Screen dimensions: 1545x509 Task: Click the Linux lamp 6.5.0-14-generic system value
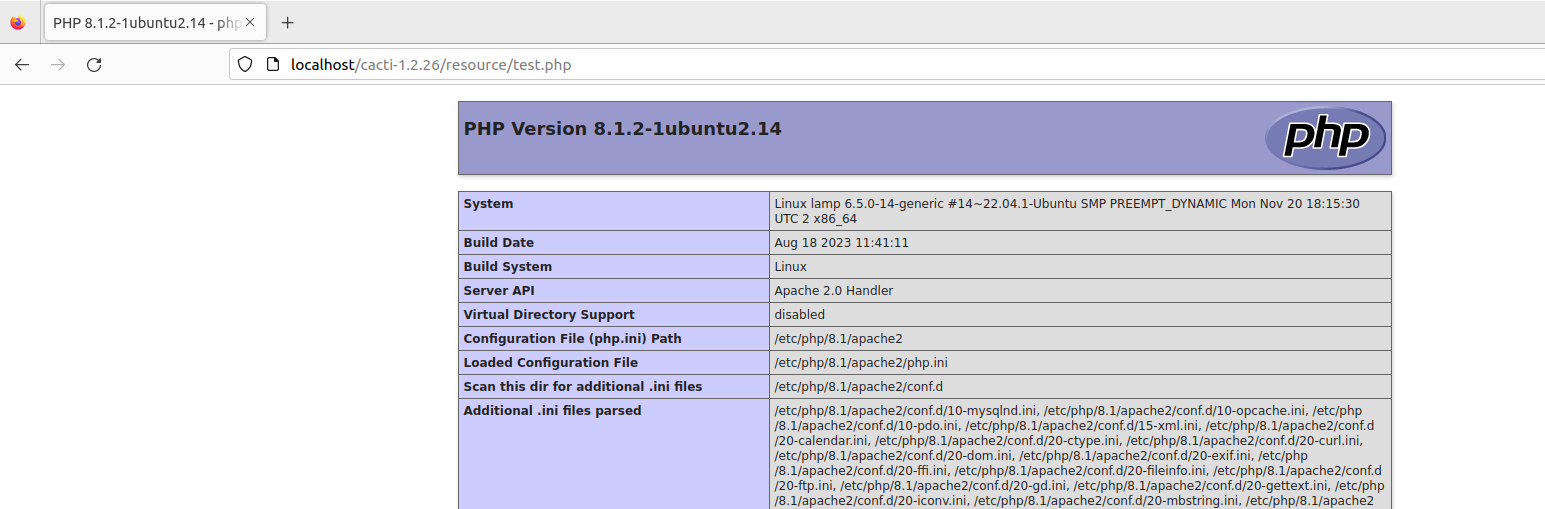pyautogui.click(x=1067, y=211)
